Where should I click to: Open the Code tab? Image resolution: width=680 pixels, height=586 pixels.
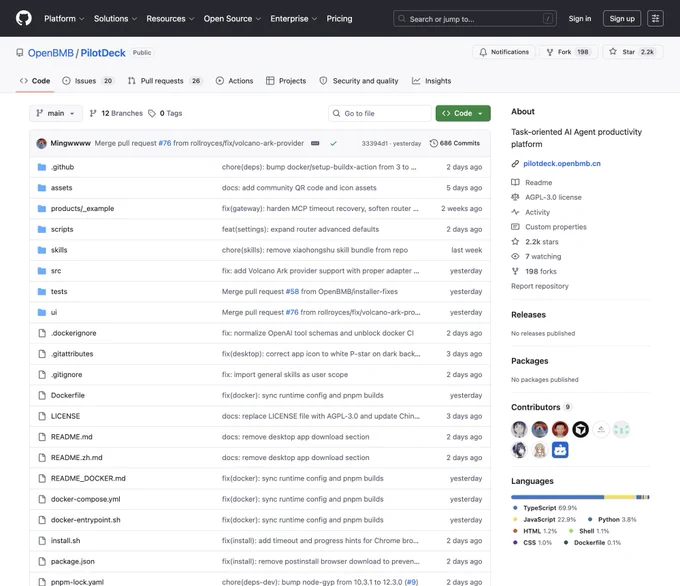pos(35,81)
